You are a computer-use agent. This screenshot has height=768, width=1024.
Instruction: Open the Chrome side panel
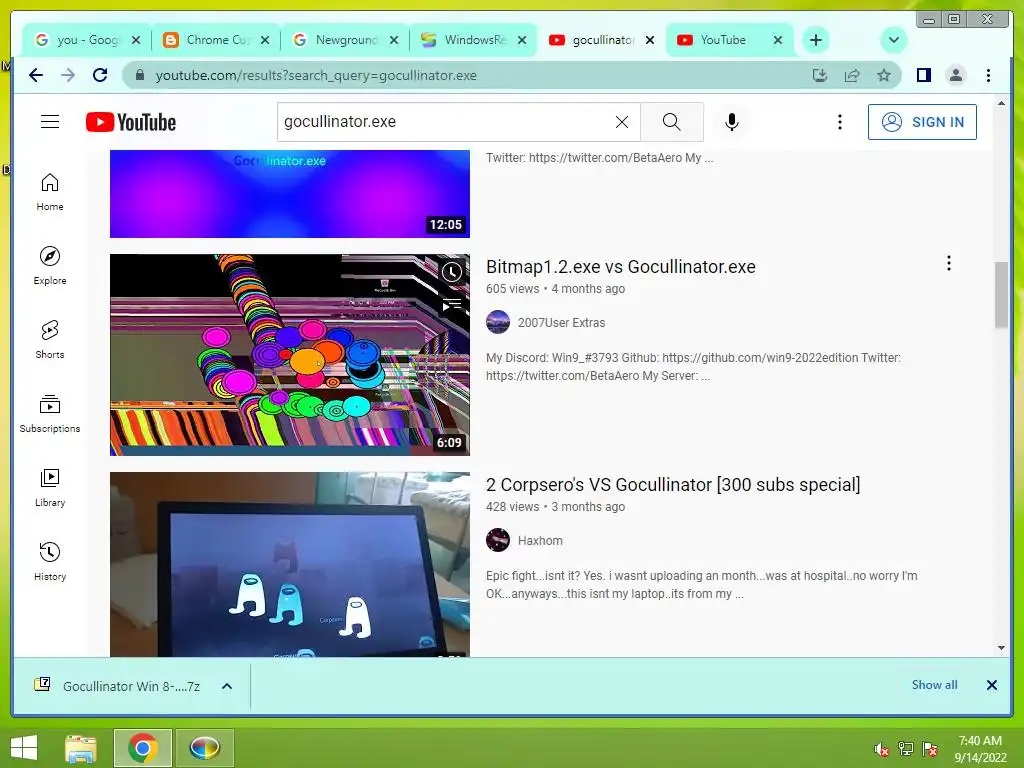pyautogui.click(x=923, y=75)
